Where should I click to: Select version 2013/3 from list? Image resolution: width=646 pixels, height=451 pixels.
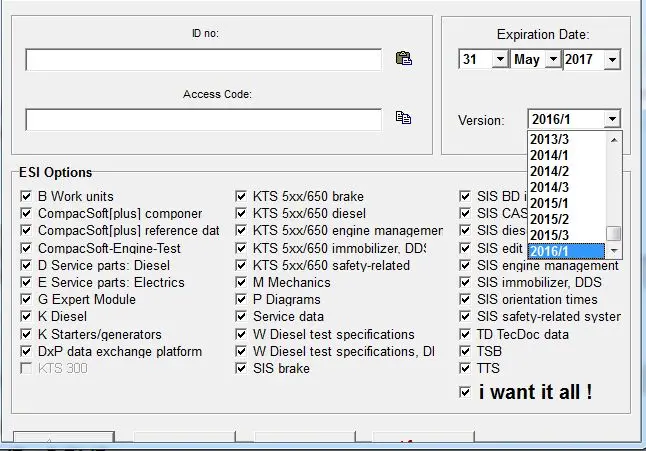(567, 139)
